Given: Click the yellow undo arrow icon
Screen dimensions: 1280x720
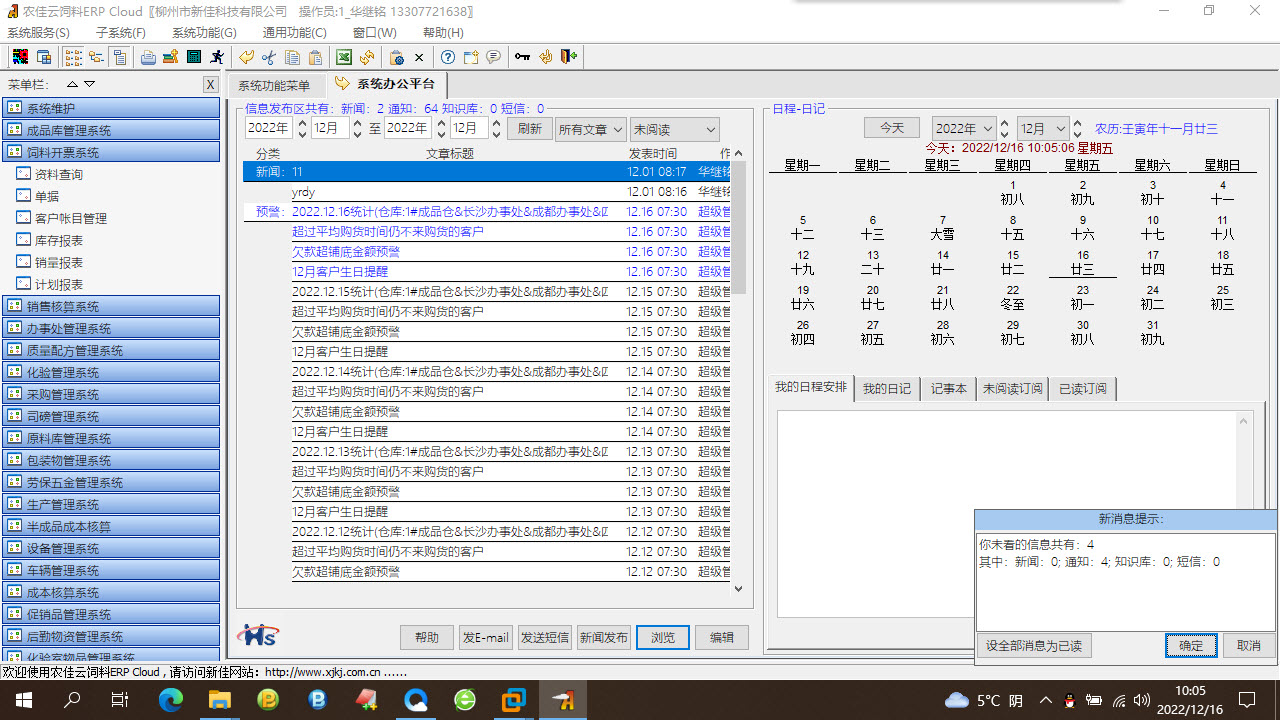Looking at the screenshot, I should [x=246, y=57].
